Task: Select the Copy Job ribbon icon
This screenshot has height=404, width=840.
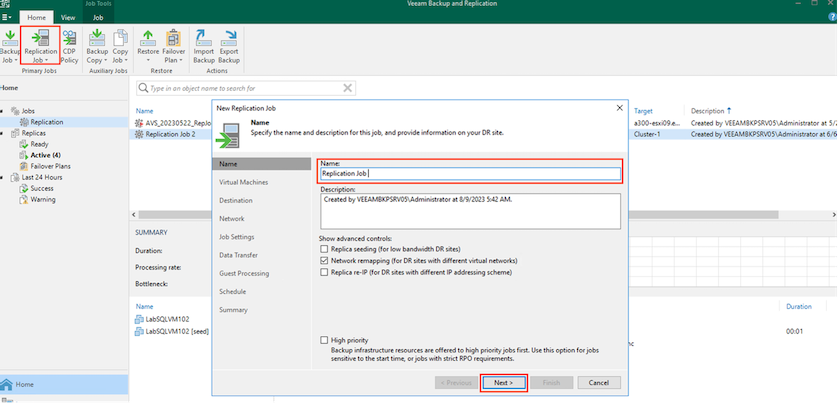Action: pos(120,45)
